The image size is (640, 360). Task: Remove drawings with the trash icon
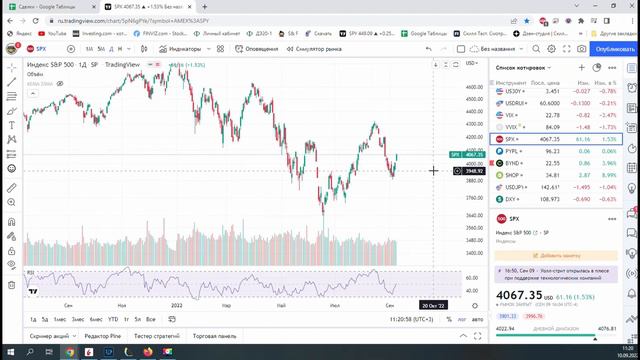tap(11, 285)
